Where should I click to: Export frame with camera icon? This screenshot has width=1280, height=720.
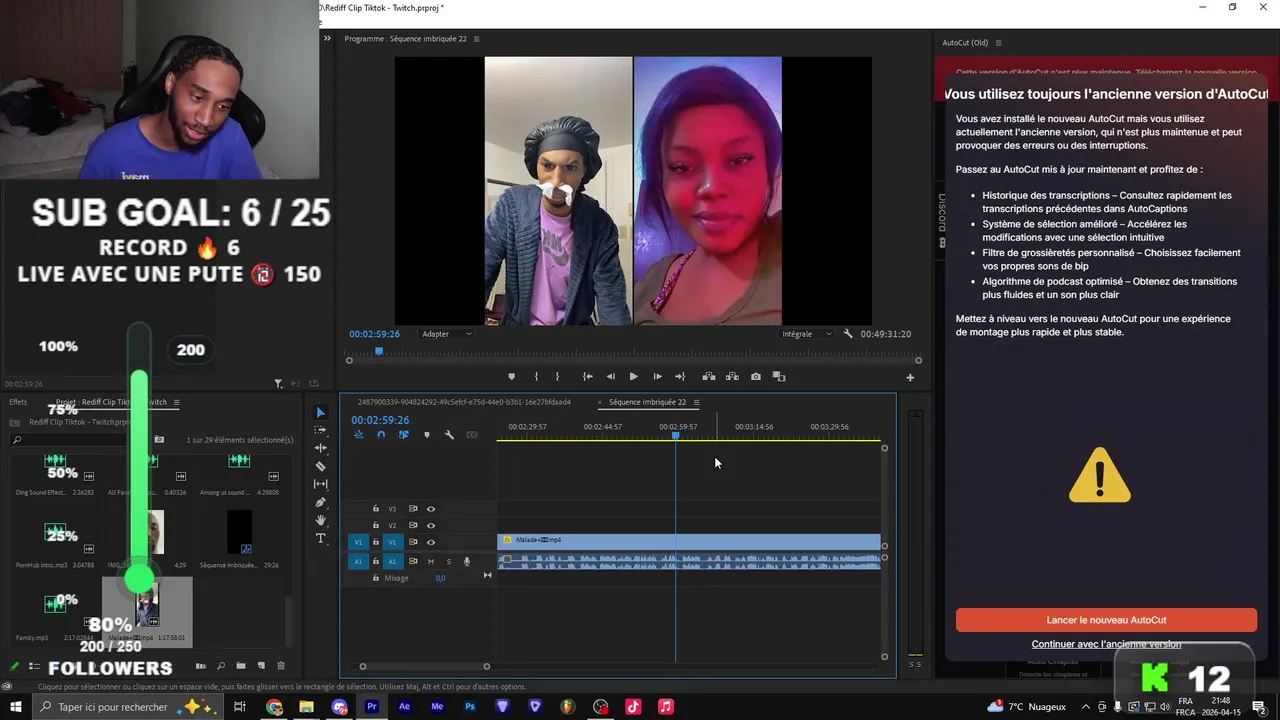pos(755,377)
